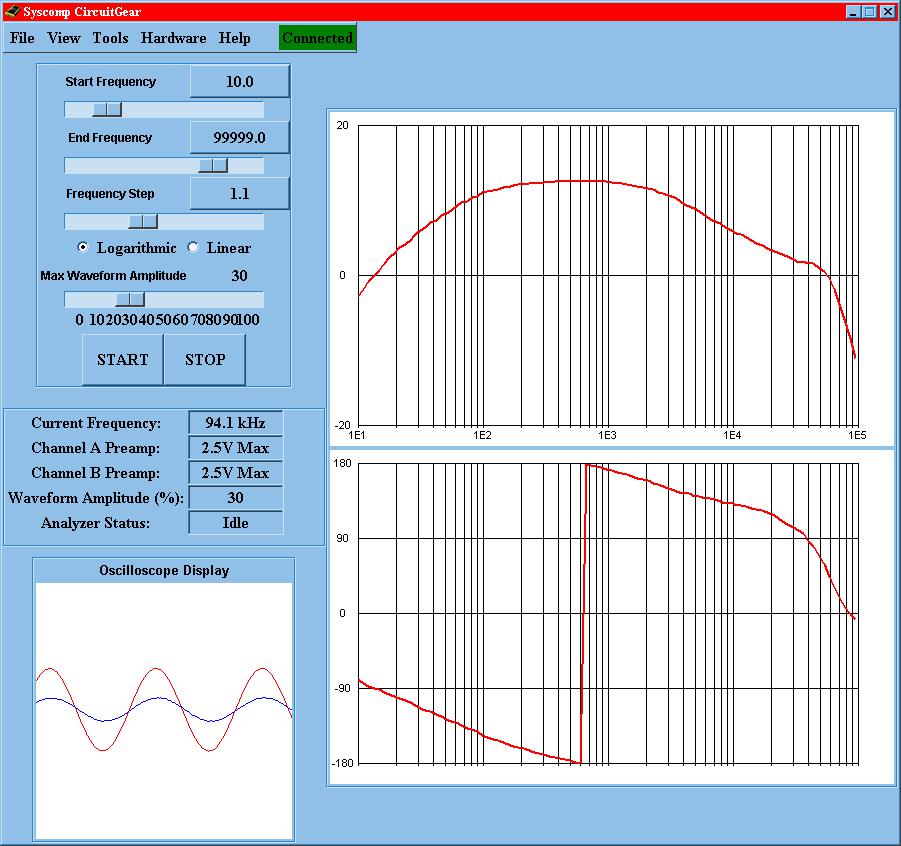Click the End Frequency value field
Viewport: 901px width, 846px height.
(240, 138)
